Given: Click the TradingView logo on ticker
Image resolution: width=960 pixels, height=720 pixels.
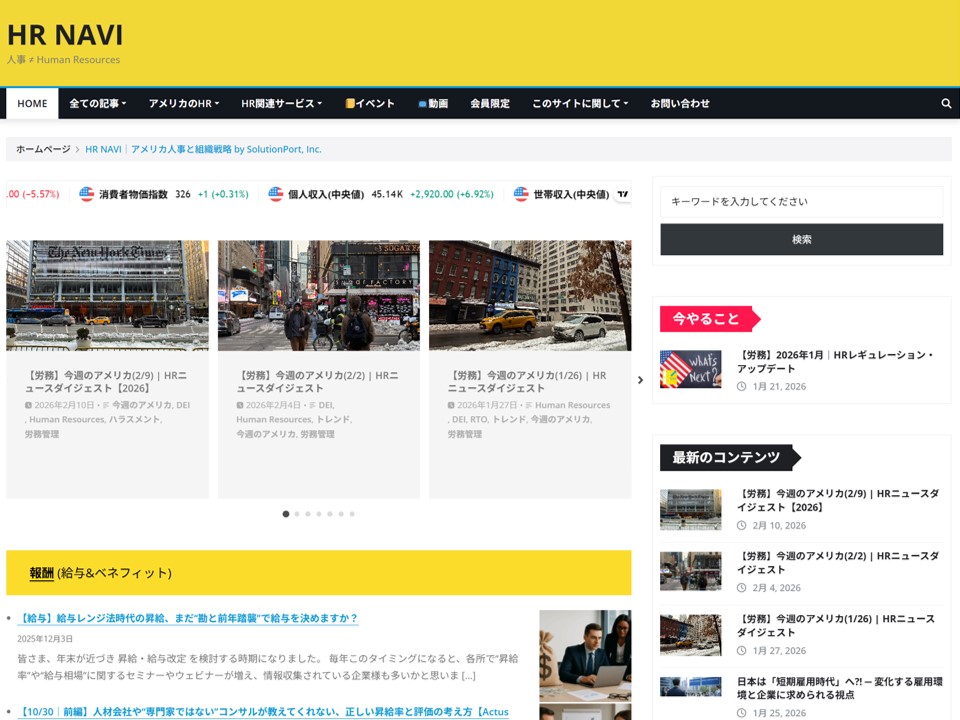Looking at the screenshot, I should click(623, 194).
